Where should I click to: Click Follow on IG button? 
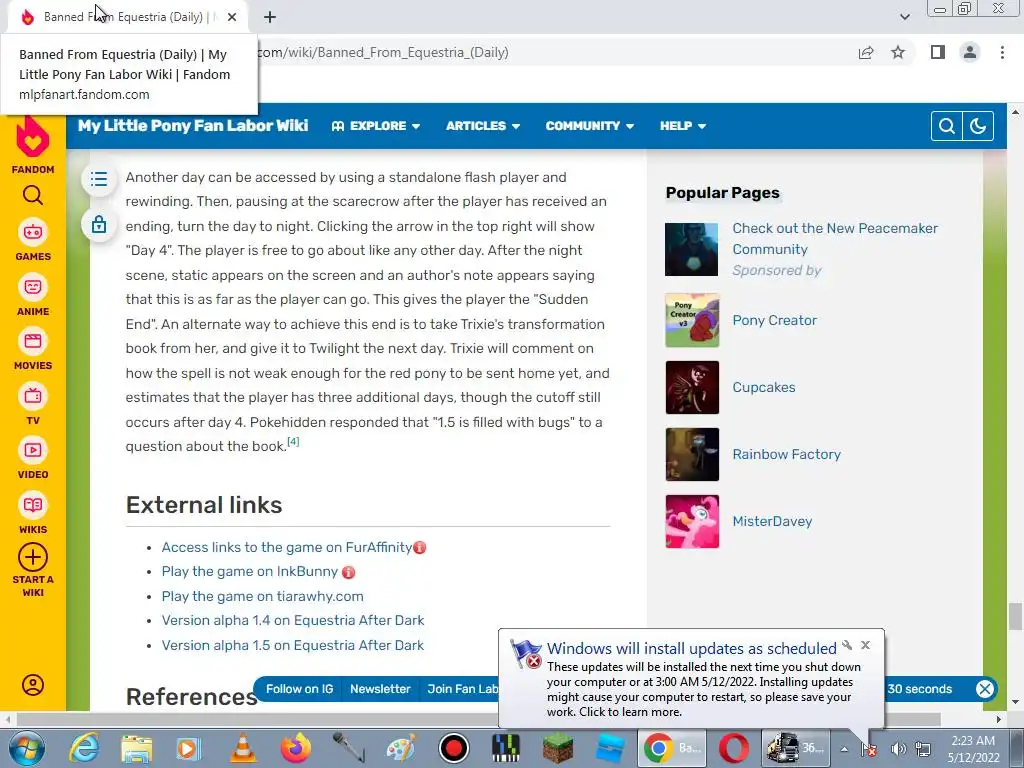299,689
